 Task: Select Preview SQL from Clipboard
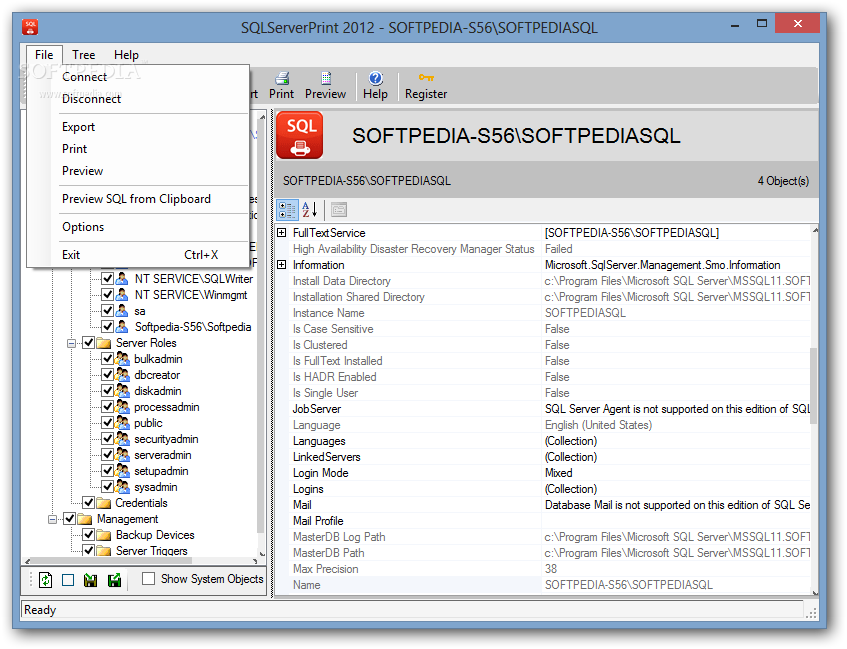point(136,199)
